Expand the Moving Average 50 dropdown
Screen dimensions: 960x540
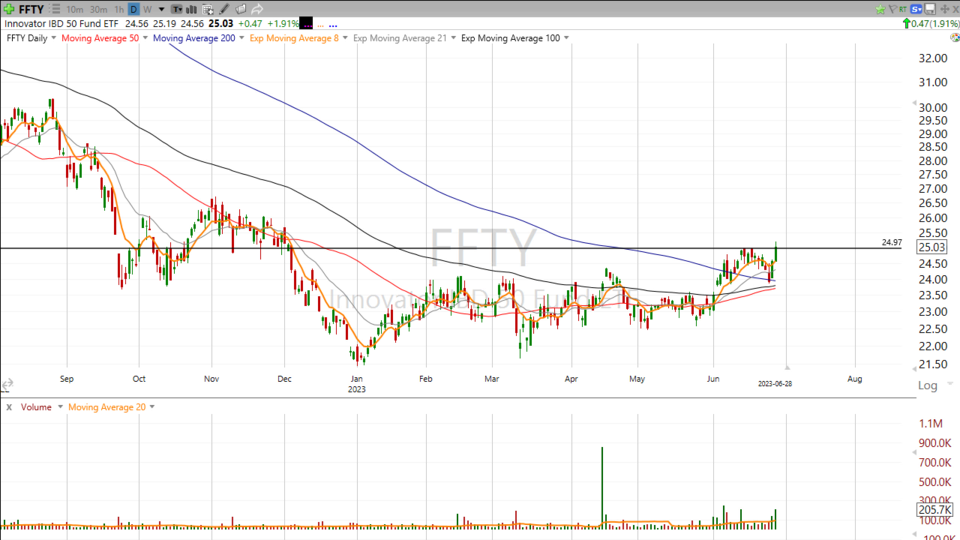click(145, 38)
